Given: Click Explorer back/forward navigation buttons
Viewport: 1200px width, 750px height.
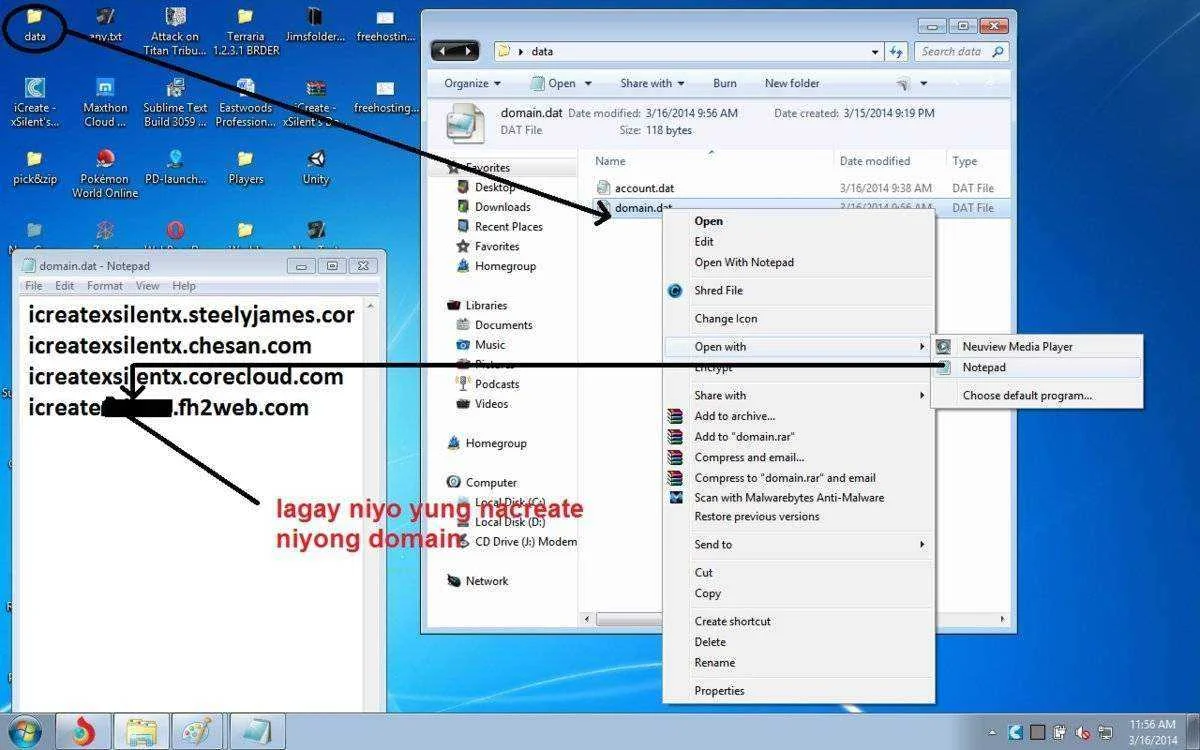Looking at the screenshot, I should pyautogui.click(x=455, y=51).
